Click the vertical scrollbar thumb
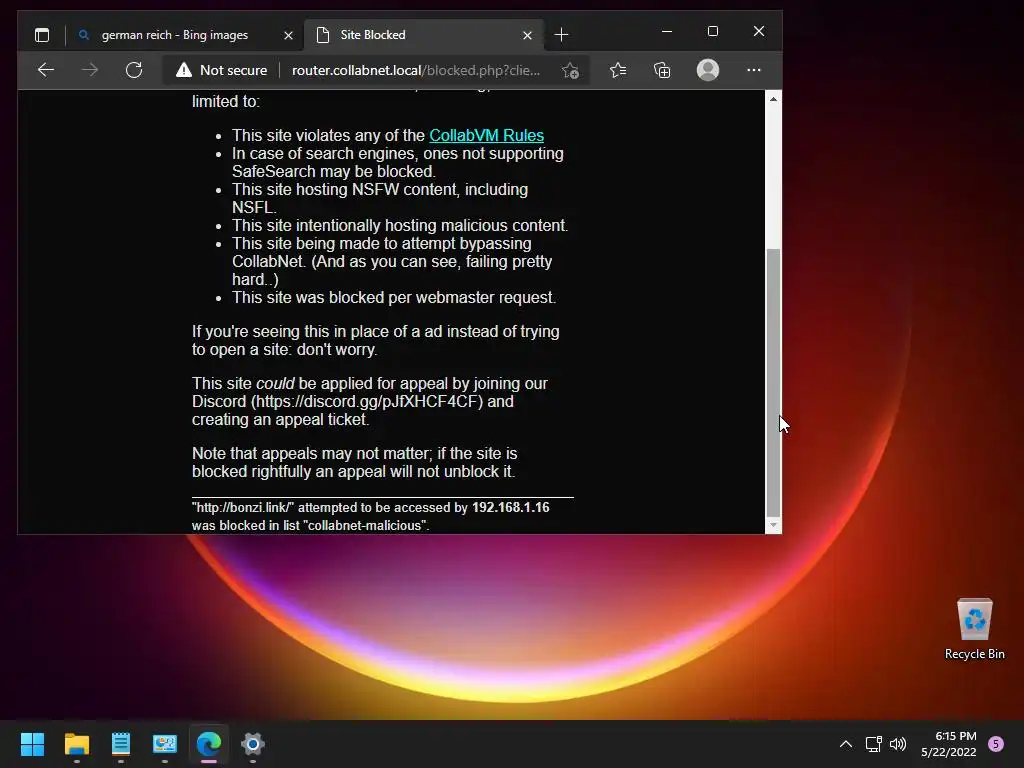 click(x=773, y=383)
